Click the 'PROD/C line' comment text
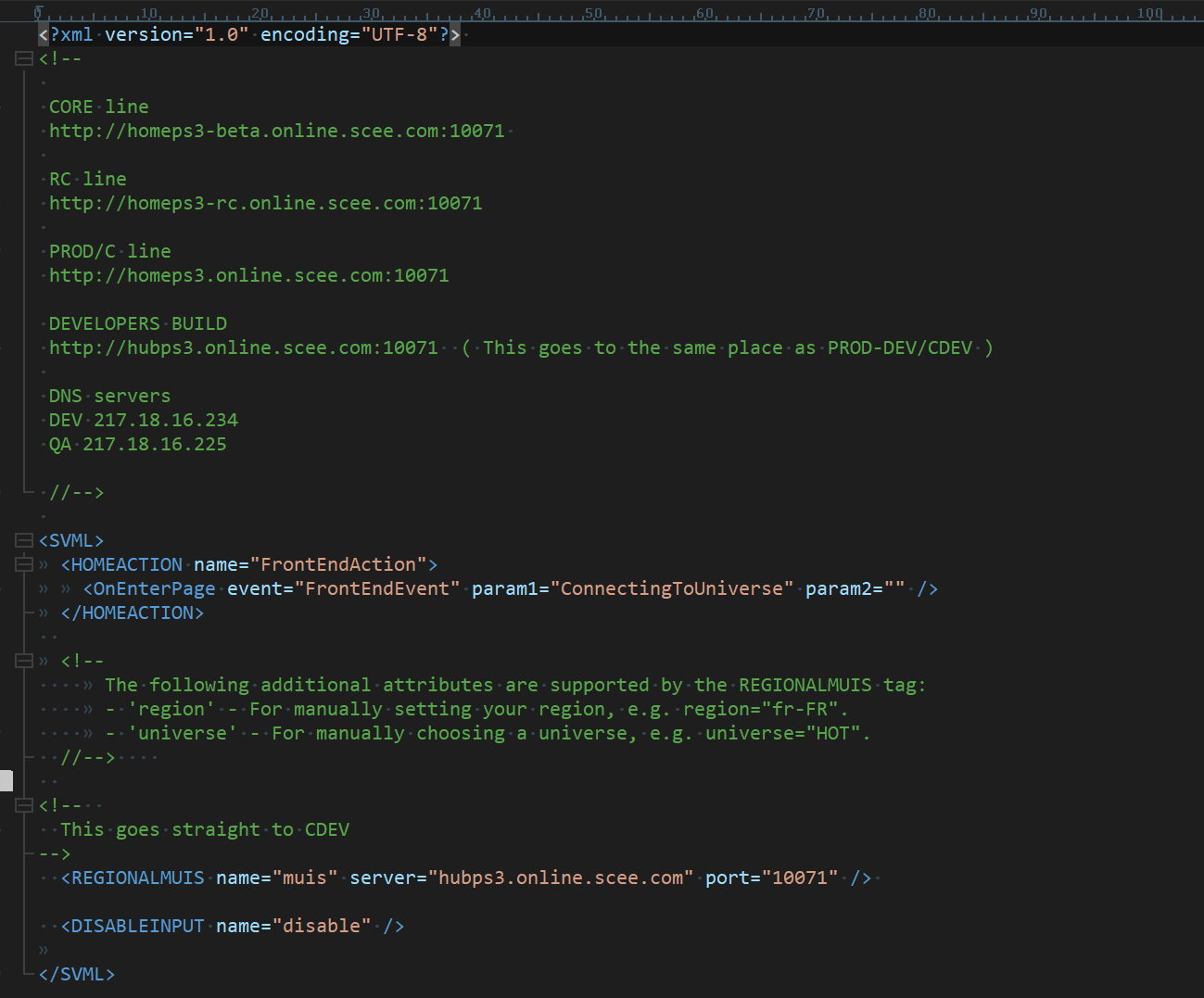This screenshot has width=1204, height=998. 110,251
